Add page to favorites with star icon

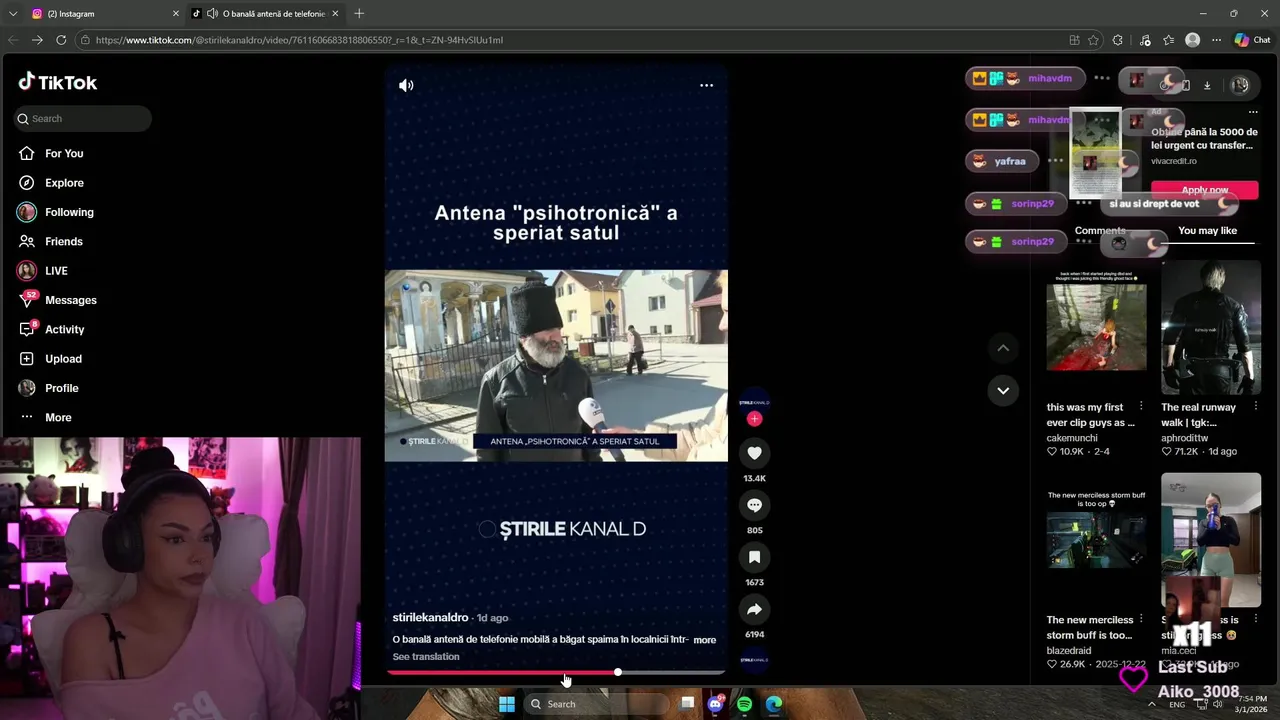(x=1093, y=40)
